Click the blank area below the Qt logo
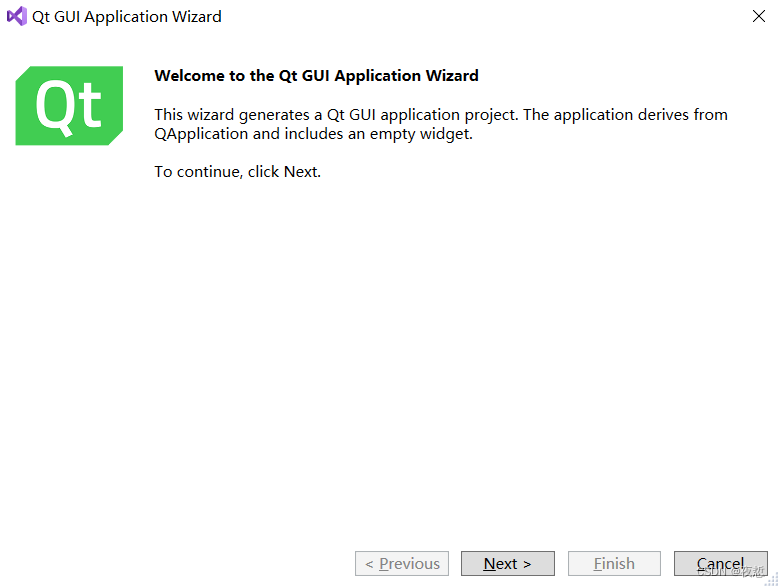This screenshot has width=780, height=587. click(69, 300)
